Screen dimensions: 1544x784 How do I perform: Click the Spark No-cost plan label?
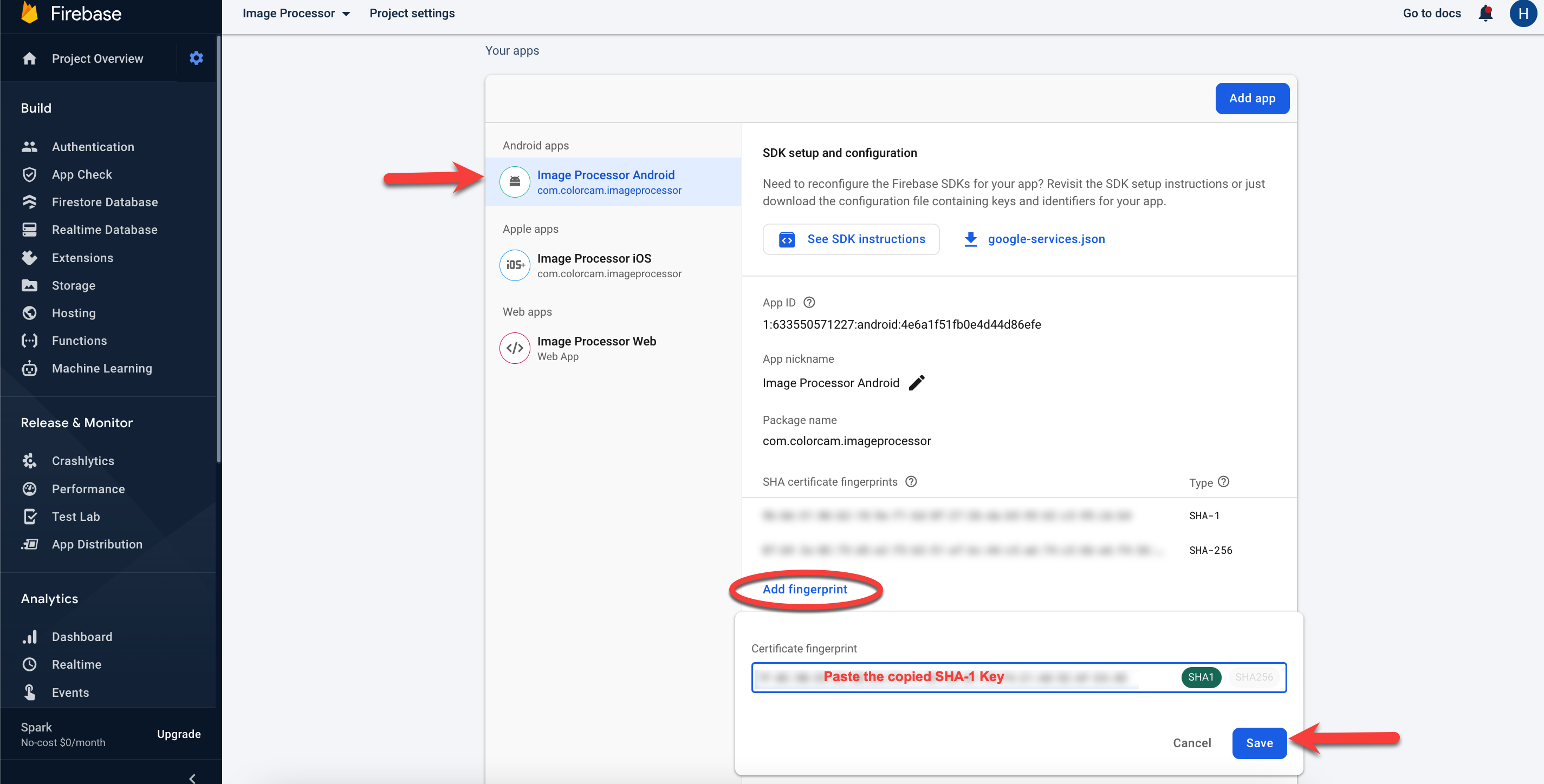(x=63, y=734)
